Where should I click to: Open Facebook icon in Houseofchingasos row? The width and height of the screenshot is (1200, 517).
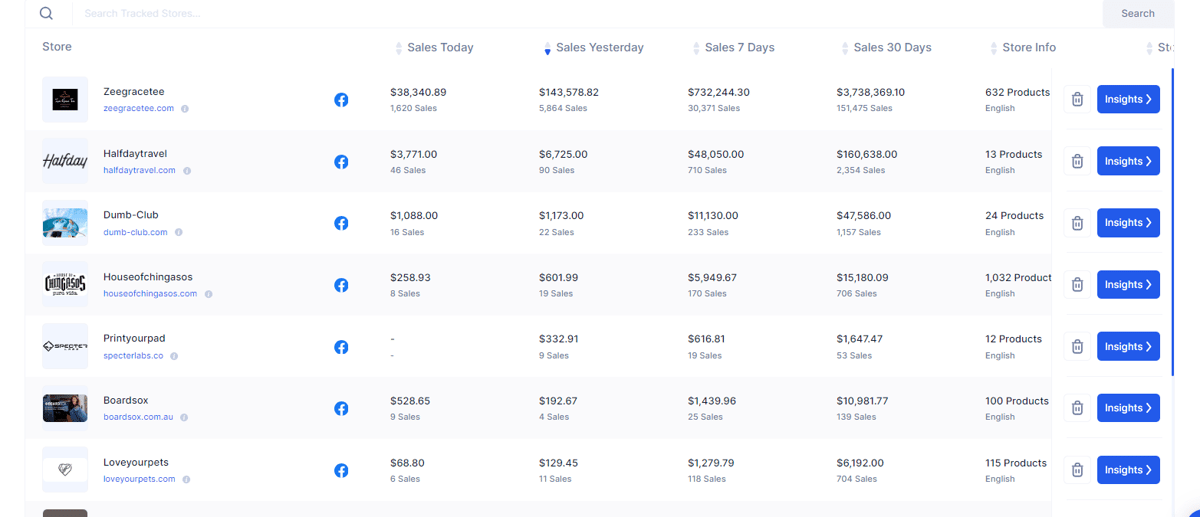pyautogui.click(x=341, y=285)
